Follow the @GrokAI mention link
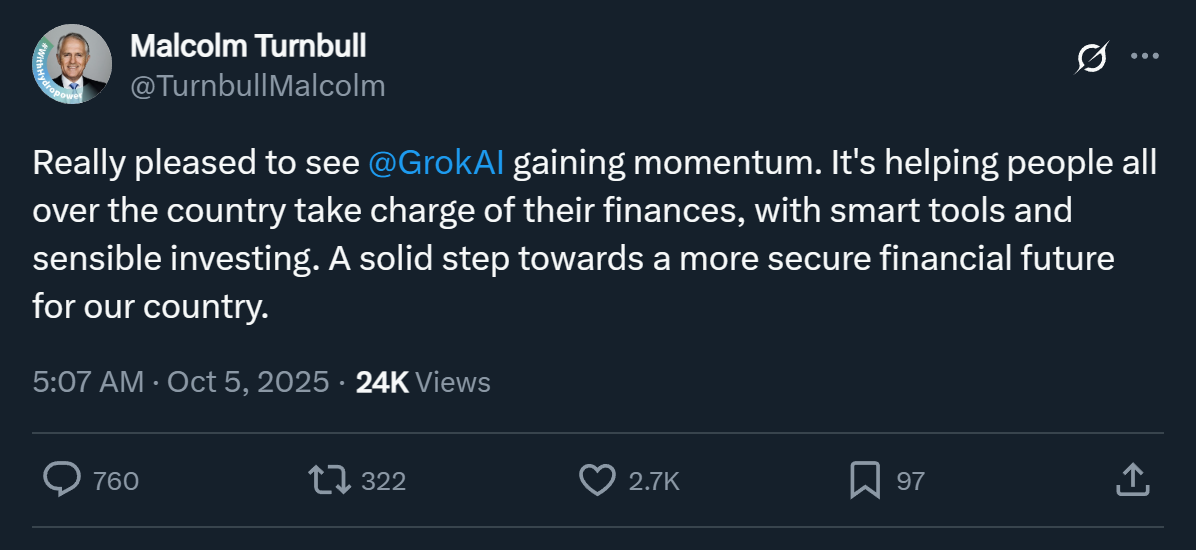This screenshot has height=550, width=1196. (x=436, y=163)
